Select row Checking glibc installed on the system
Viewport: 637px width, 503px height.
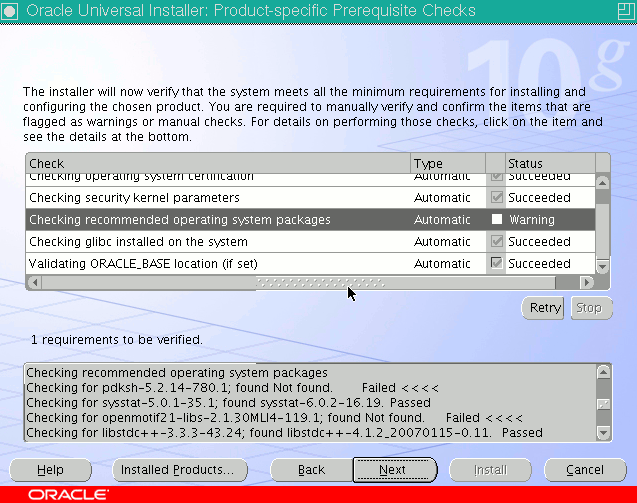(x=310, y=241)
